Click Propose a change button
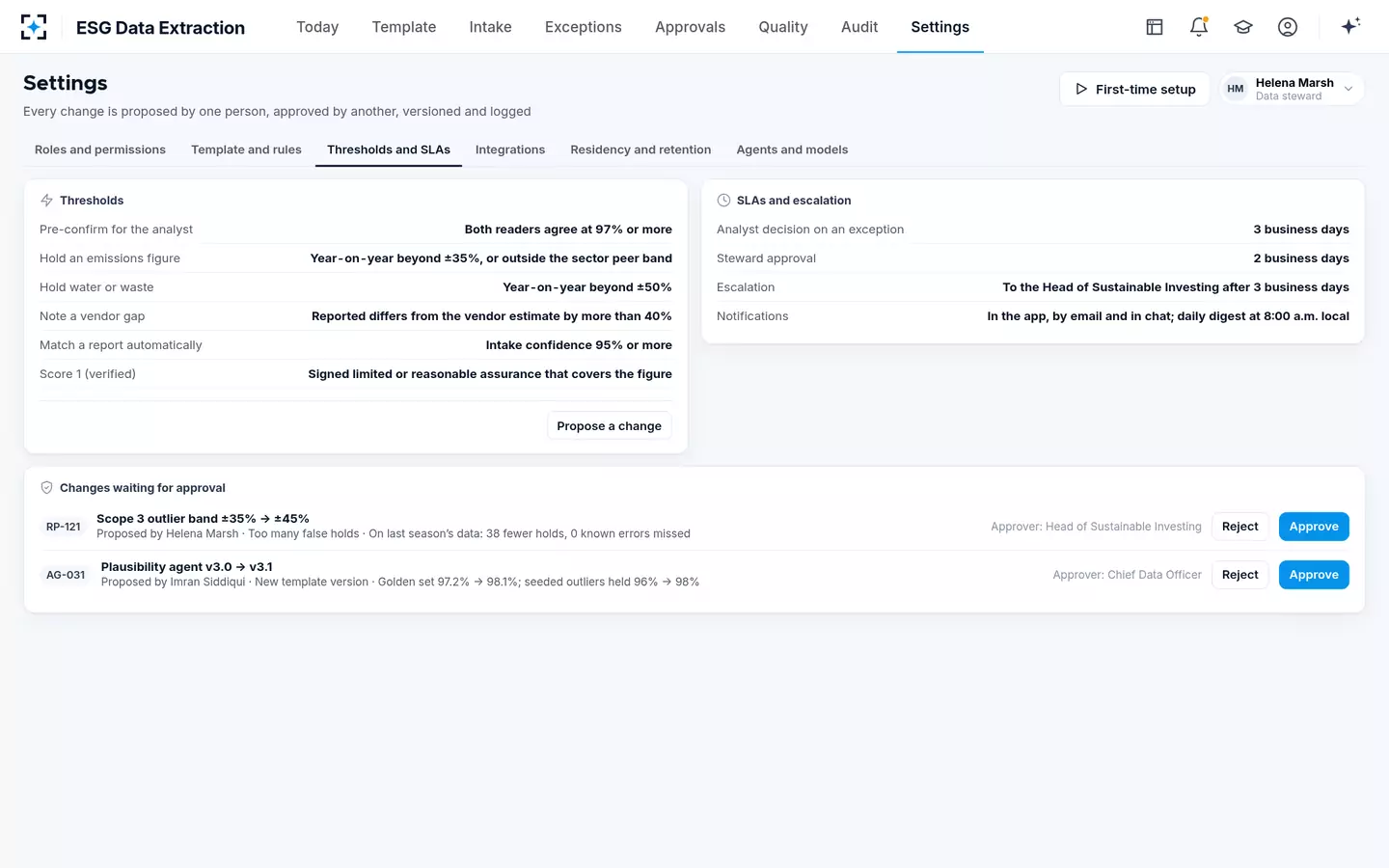 click(x=609, y=425)
